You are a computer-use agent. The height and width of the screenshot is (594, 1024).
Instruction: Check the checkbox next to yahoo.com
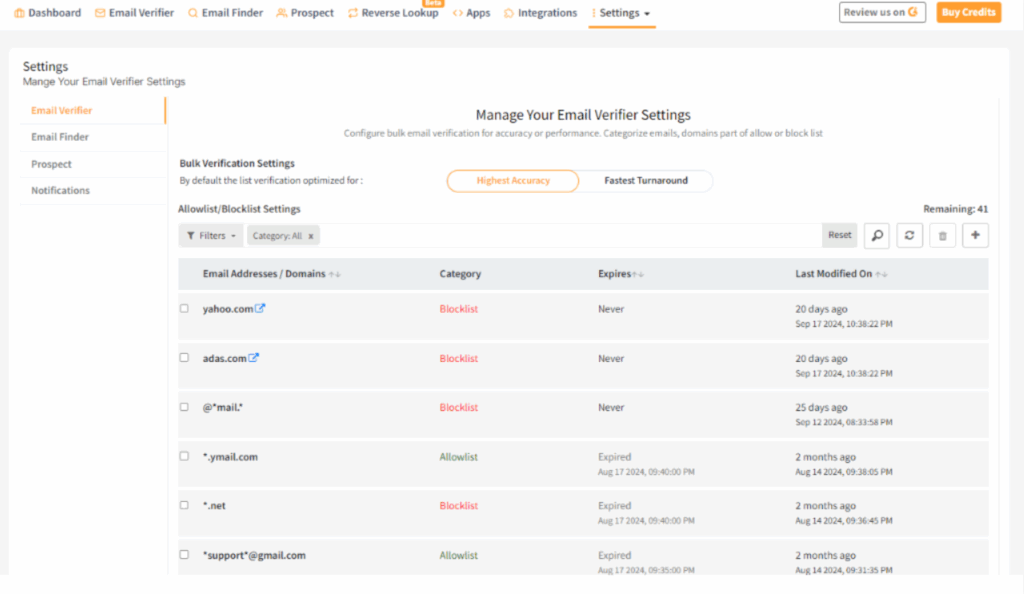(183, 308)
